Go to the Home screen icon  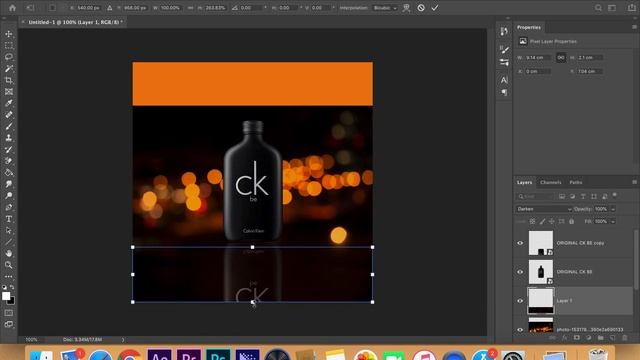12,7
